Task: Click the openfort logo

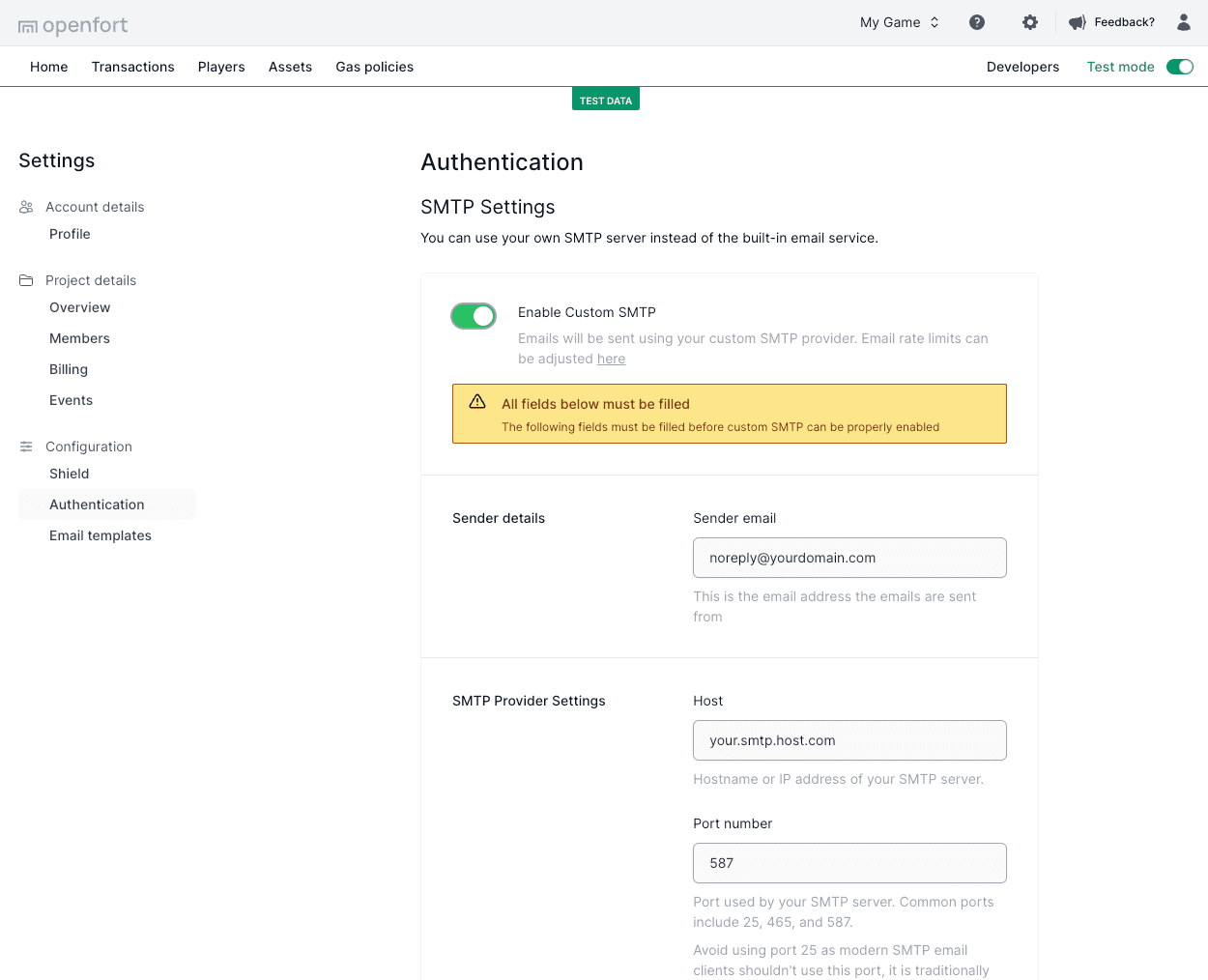Action: pos(72,24)
